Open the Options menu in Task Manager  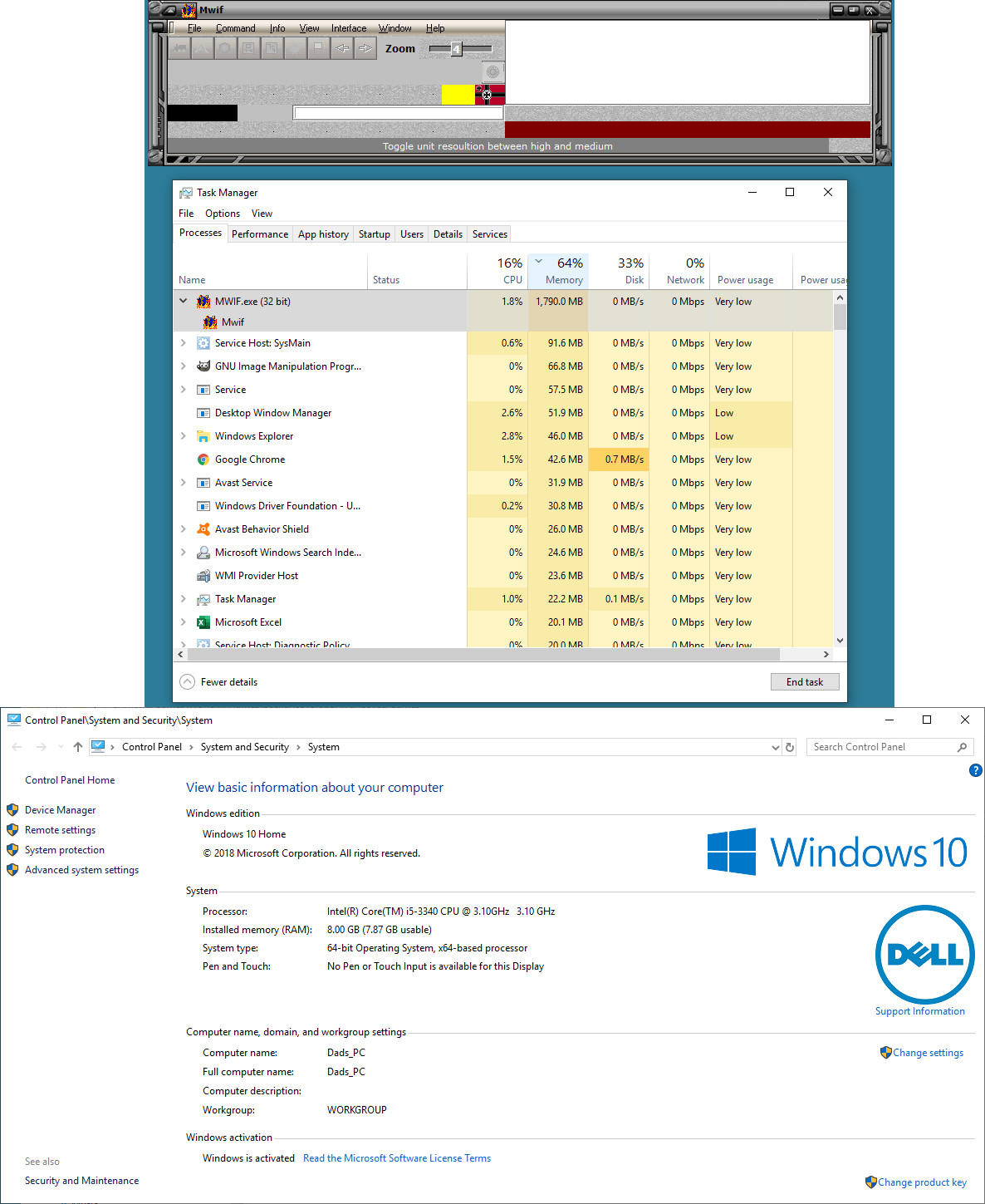(223, 214)
